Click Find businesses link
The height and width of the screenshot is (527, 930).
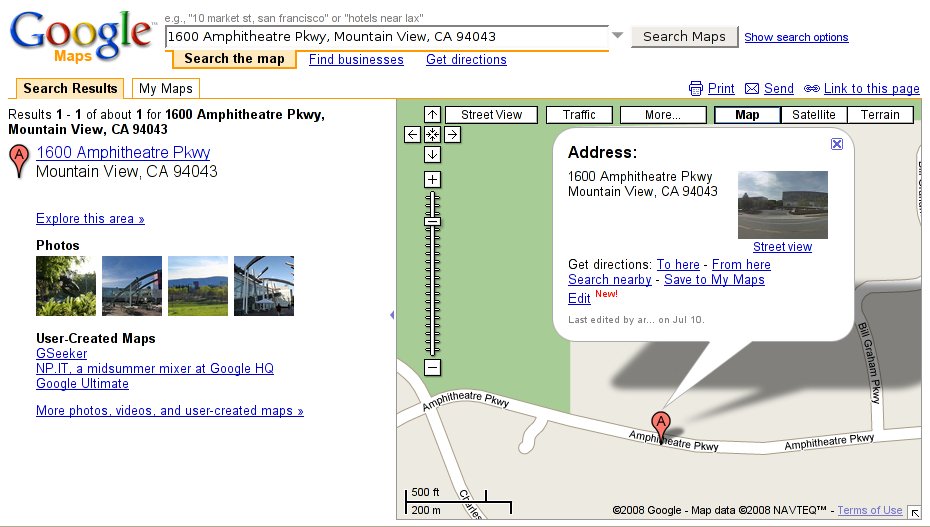coord(356,59)
